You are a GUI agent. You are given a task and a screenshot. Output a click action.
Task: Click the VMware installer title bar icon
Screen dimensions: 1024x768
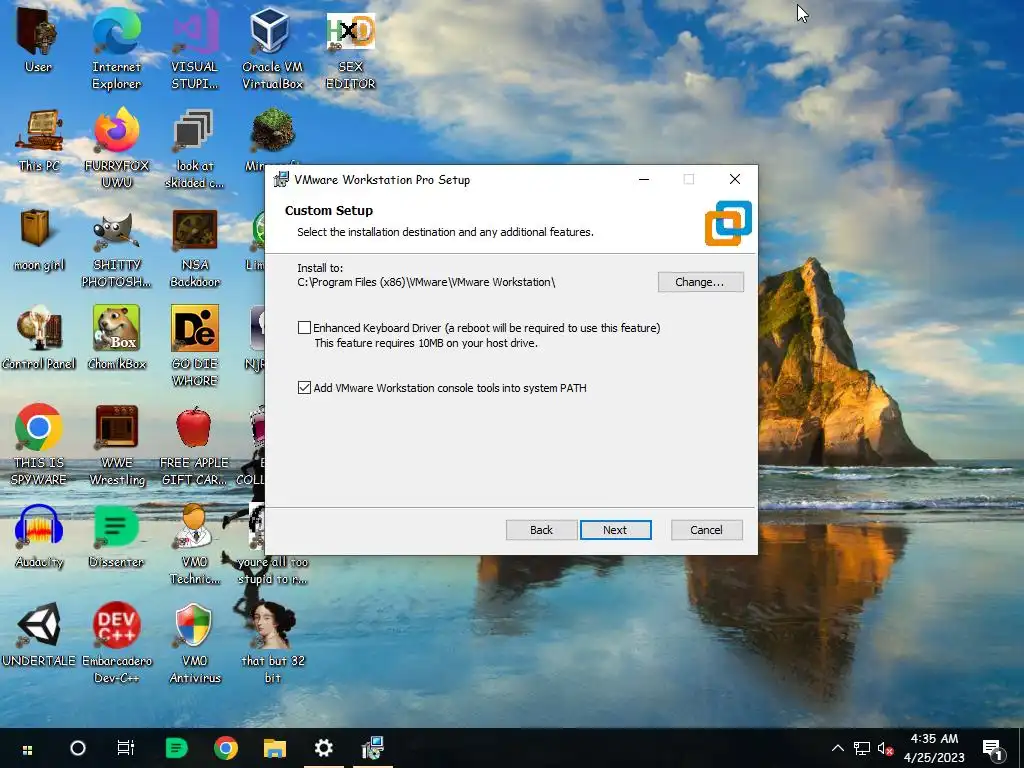[x=281, y=180]
